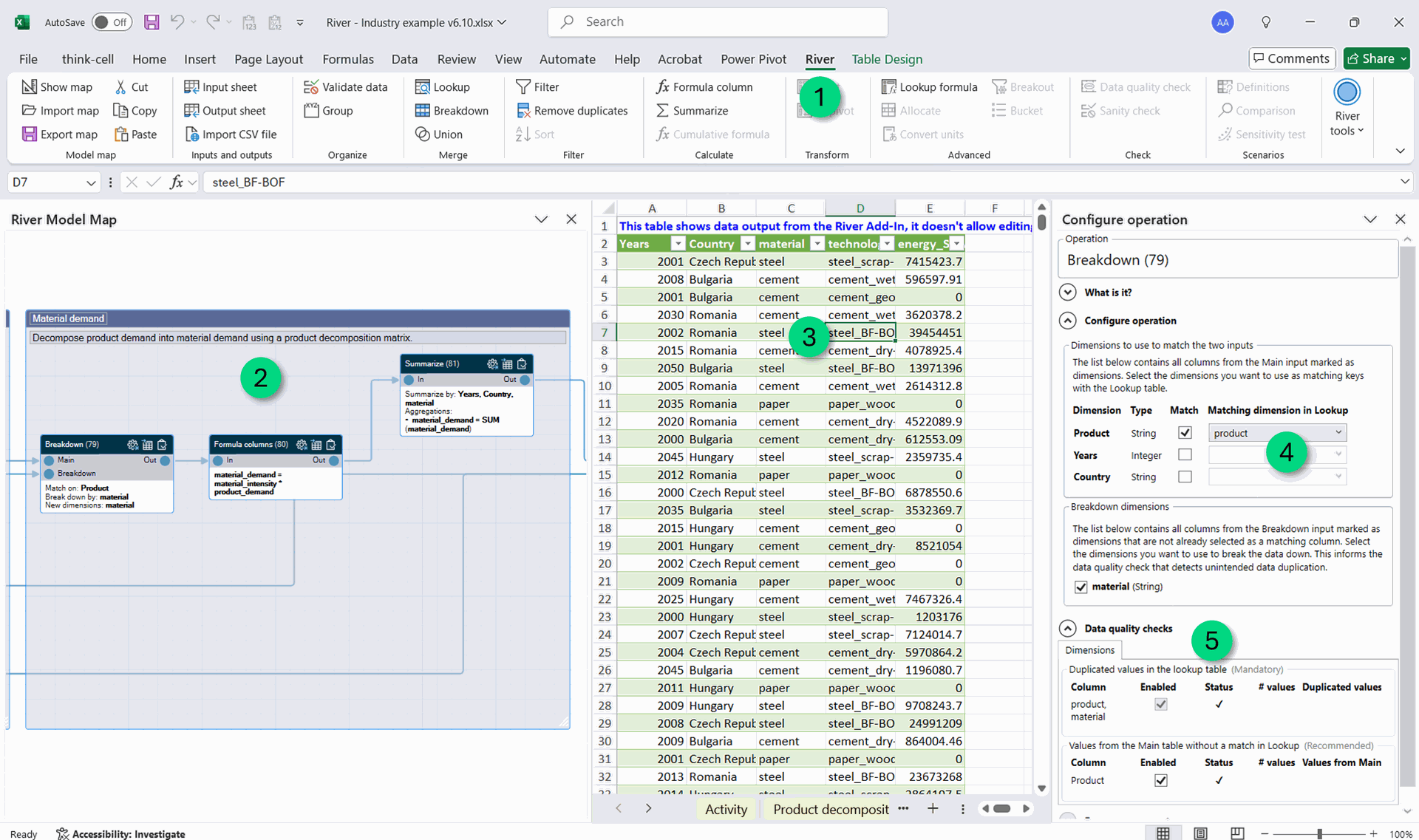The width and height of the screenshot is (1419, 840).
Task: Switch to Page Break Preview view
Action: point(1237,833)
